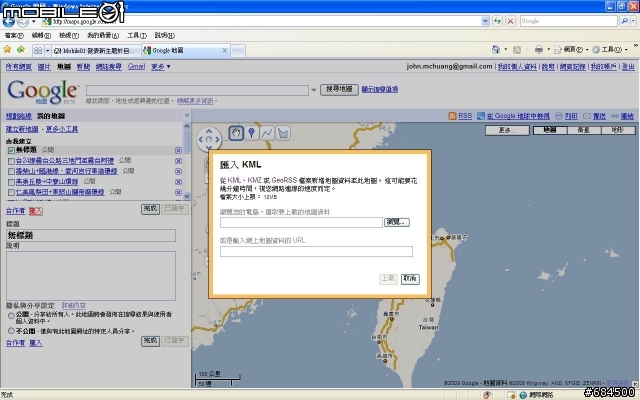Screen dimensions: 640x400
Task: Click the URL input field in KML dialog
Action: coord(316,251)
